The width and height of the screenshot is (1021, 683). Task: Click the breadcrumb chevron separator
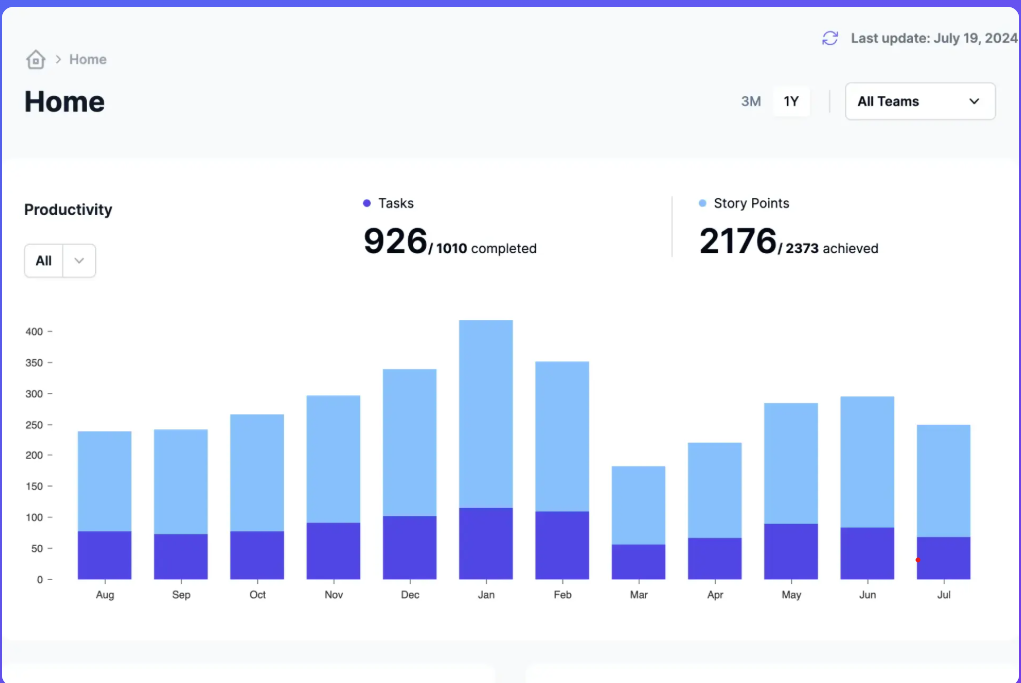[56, 59]
